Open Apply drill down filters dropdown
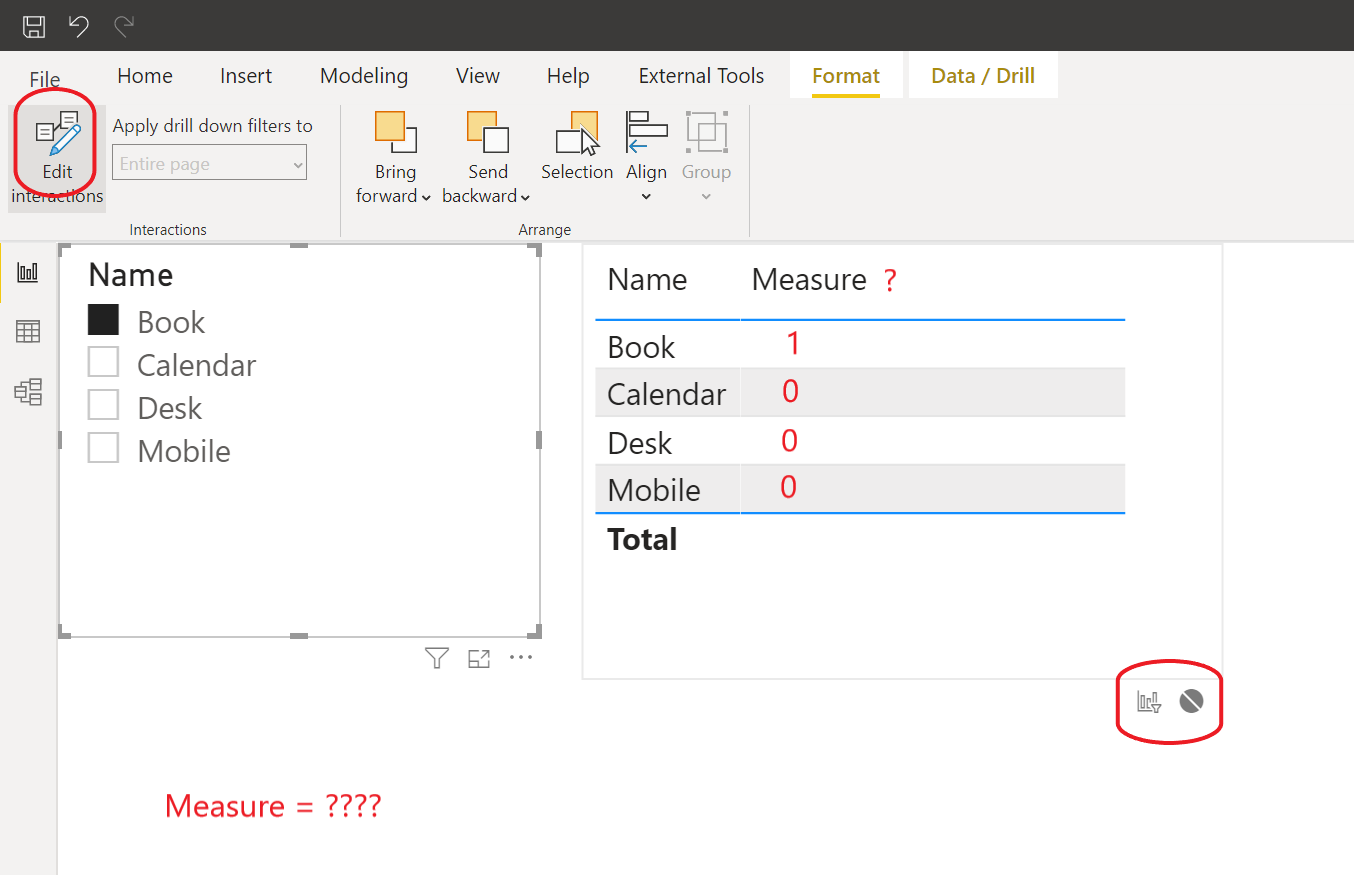This screenshot has height=875, width=1354. 209,163
